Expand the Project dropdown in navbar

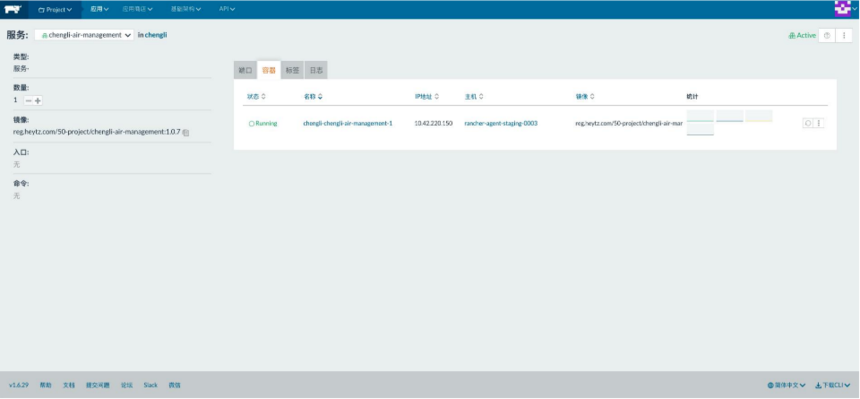tap(55, 9)
